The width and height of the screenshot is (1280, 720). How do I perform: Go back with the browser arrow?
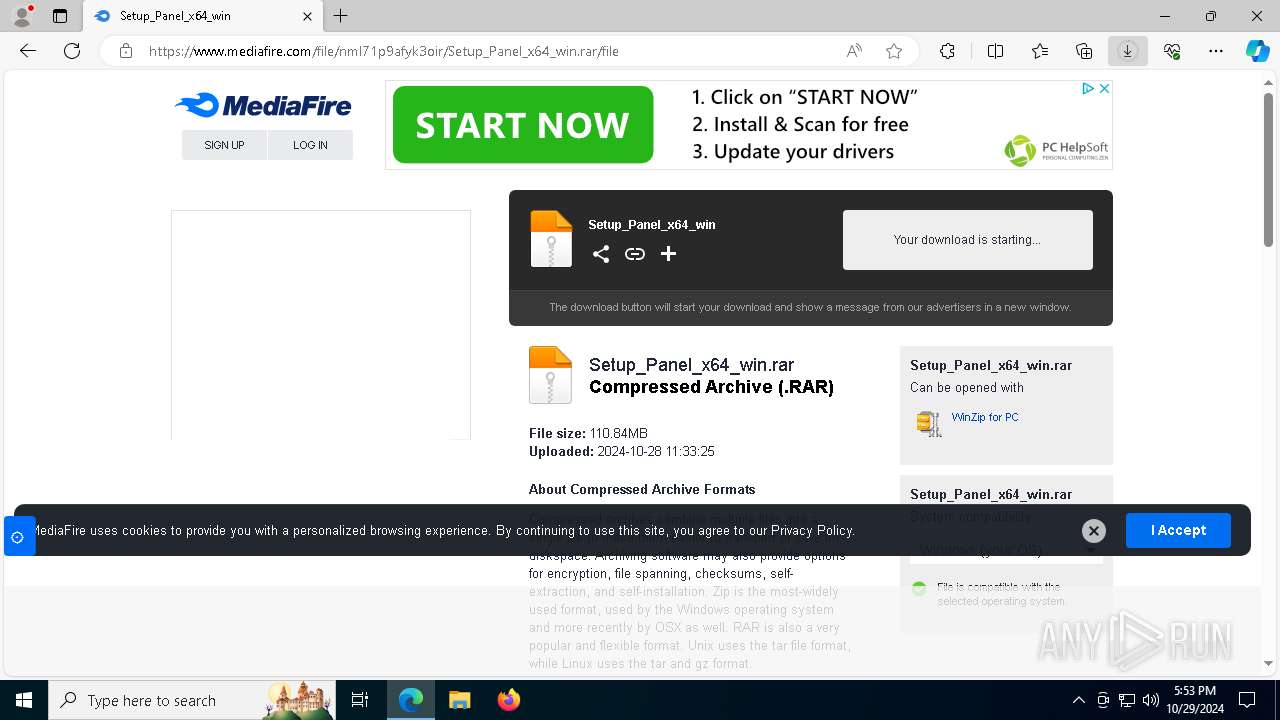[x=28, y=51]
